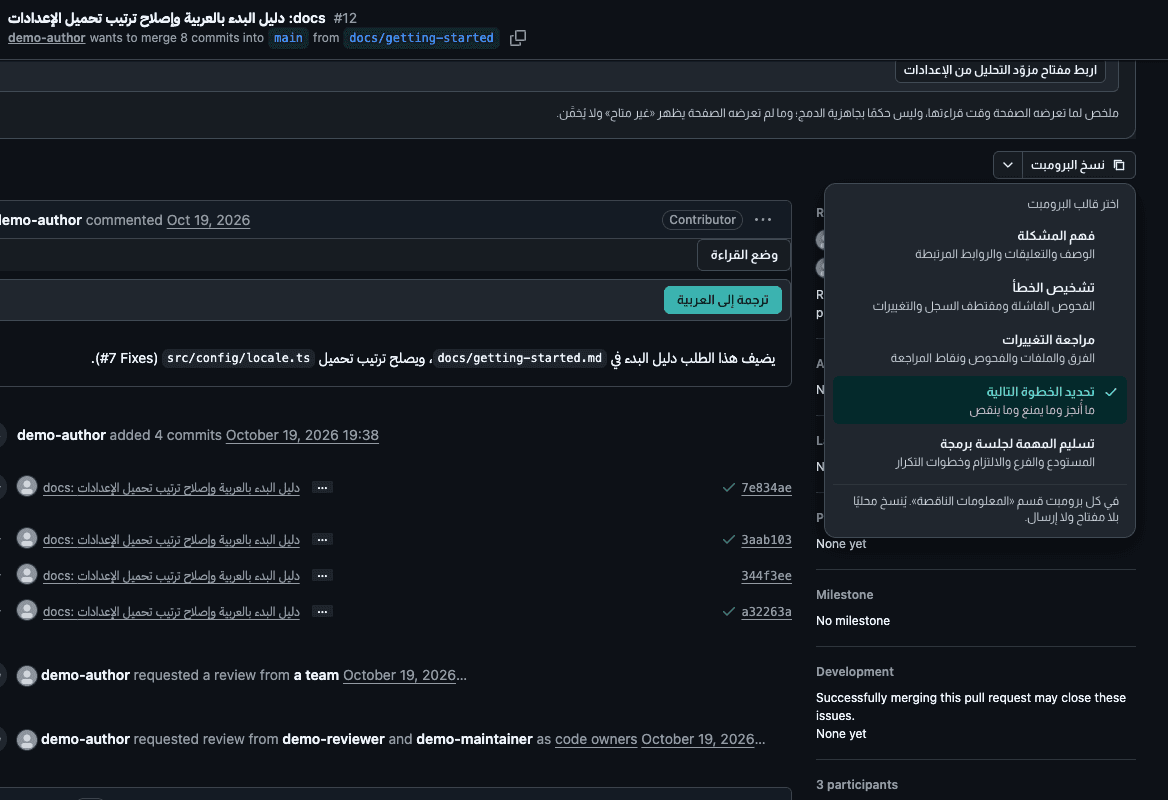This screenshot has height=800, width=1168.
Task: Expand commit 3aab103 message ellipsis
Action: pyautogui.click(x=322, y=539)
